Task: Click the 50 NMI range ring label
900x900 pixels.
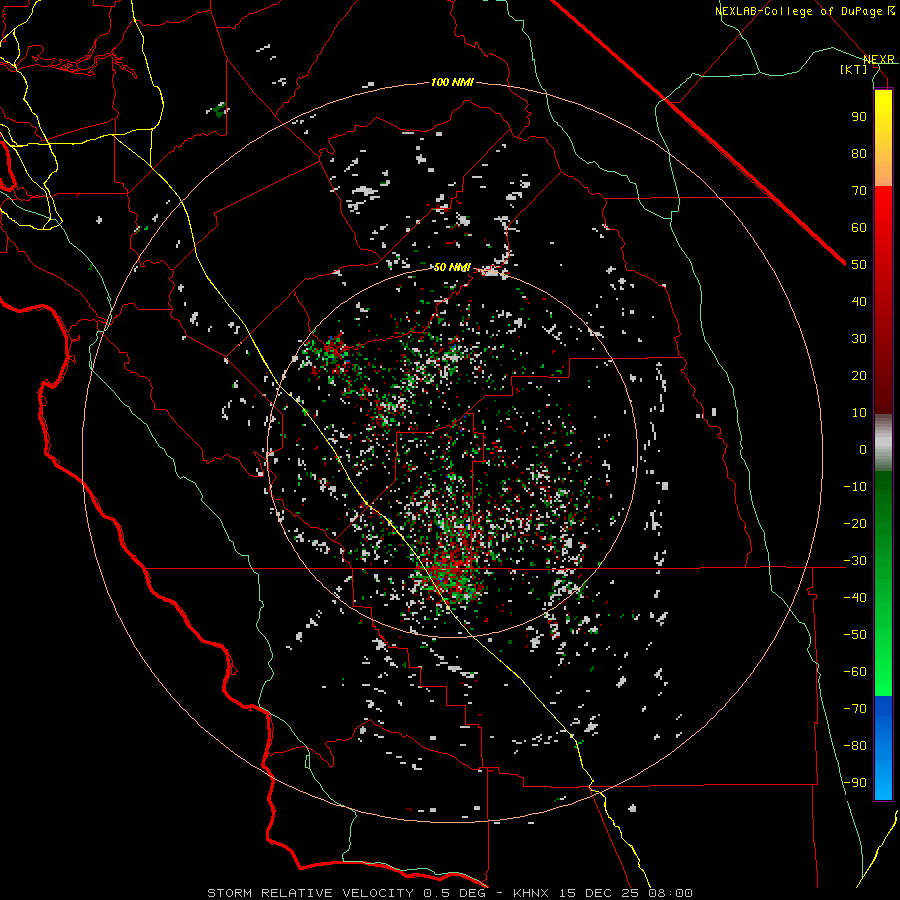Action: coord(452,267)
